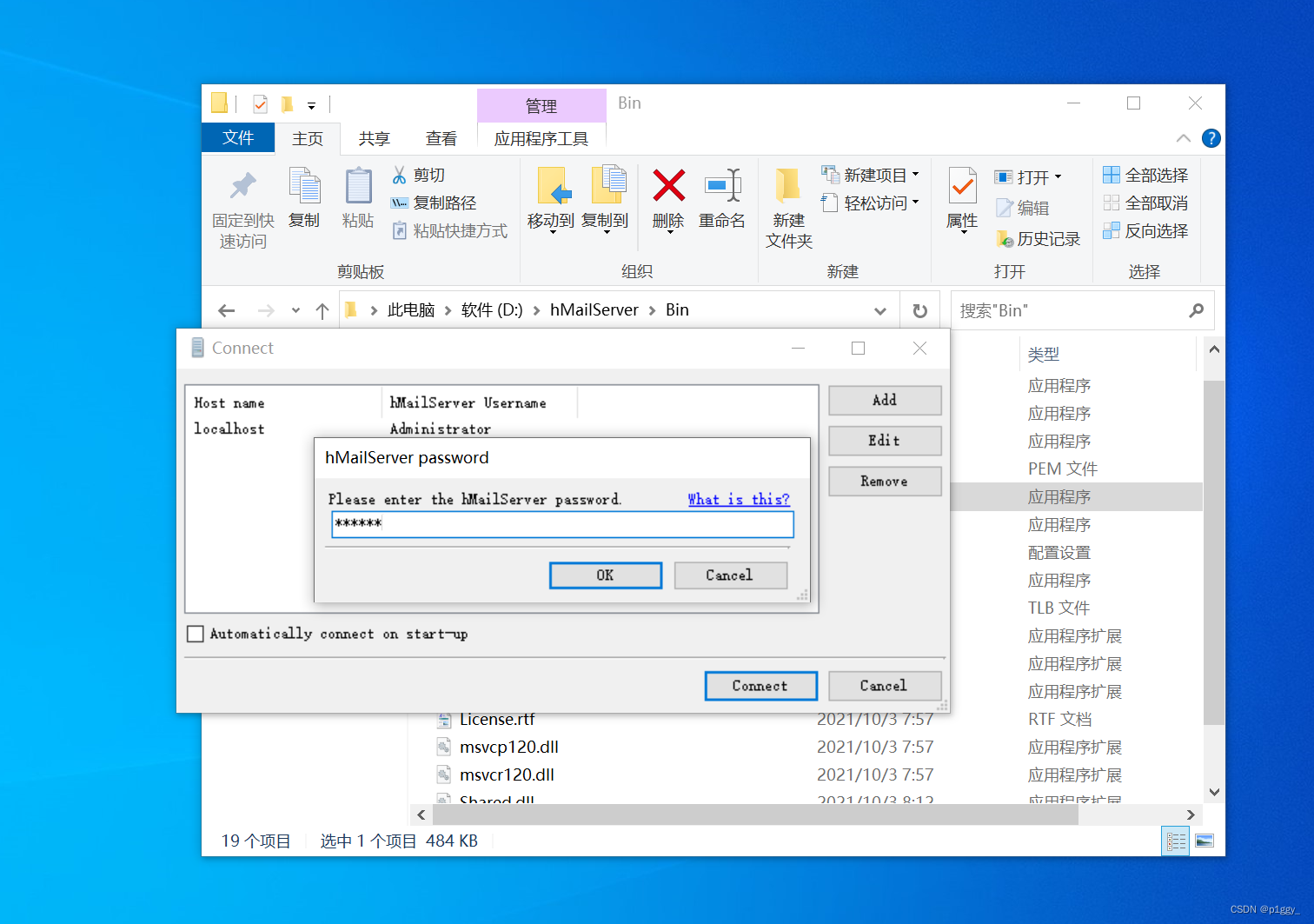Click Select none (全部取消)
1314x924 pixels.
[1145, 203]
